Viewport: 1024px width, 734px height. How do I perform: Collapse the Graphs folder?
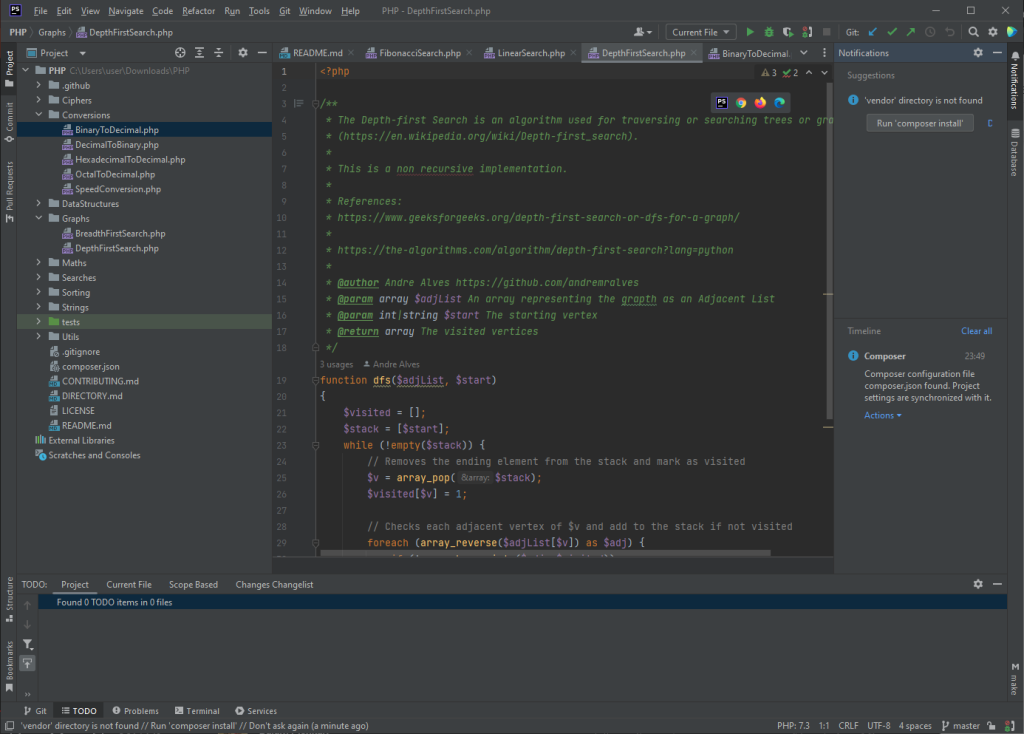tap(39, 218)
